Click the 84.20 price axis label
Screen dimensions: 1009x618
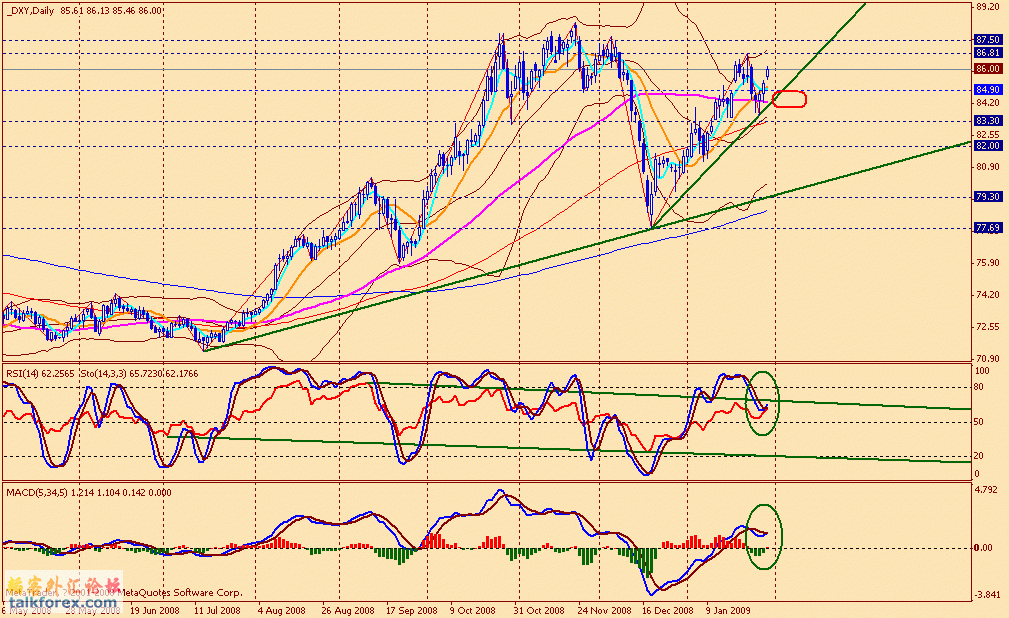pos(987,103)
